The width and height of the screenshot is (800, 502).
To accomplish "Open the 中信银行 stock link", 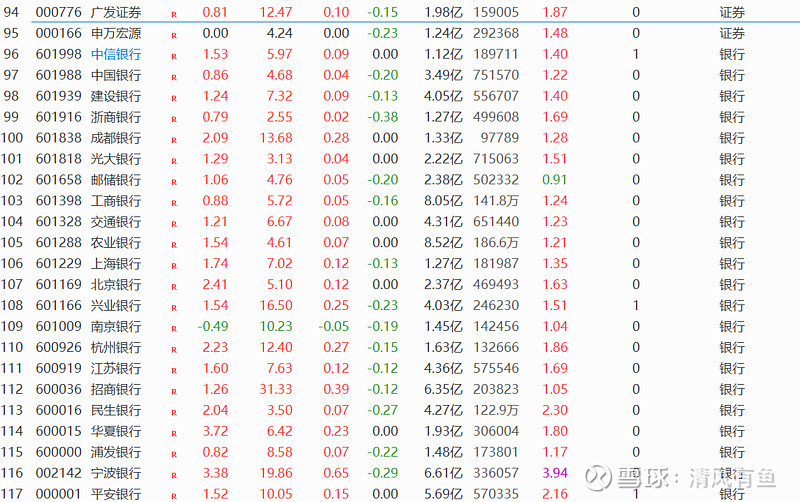I will coord(116,54).
